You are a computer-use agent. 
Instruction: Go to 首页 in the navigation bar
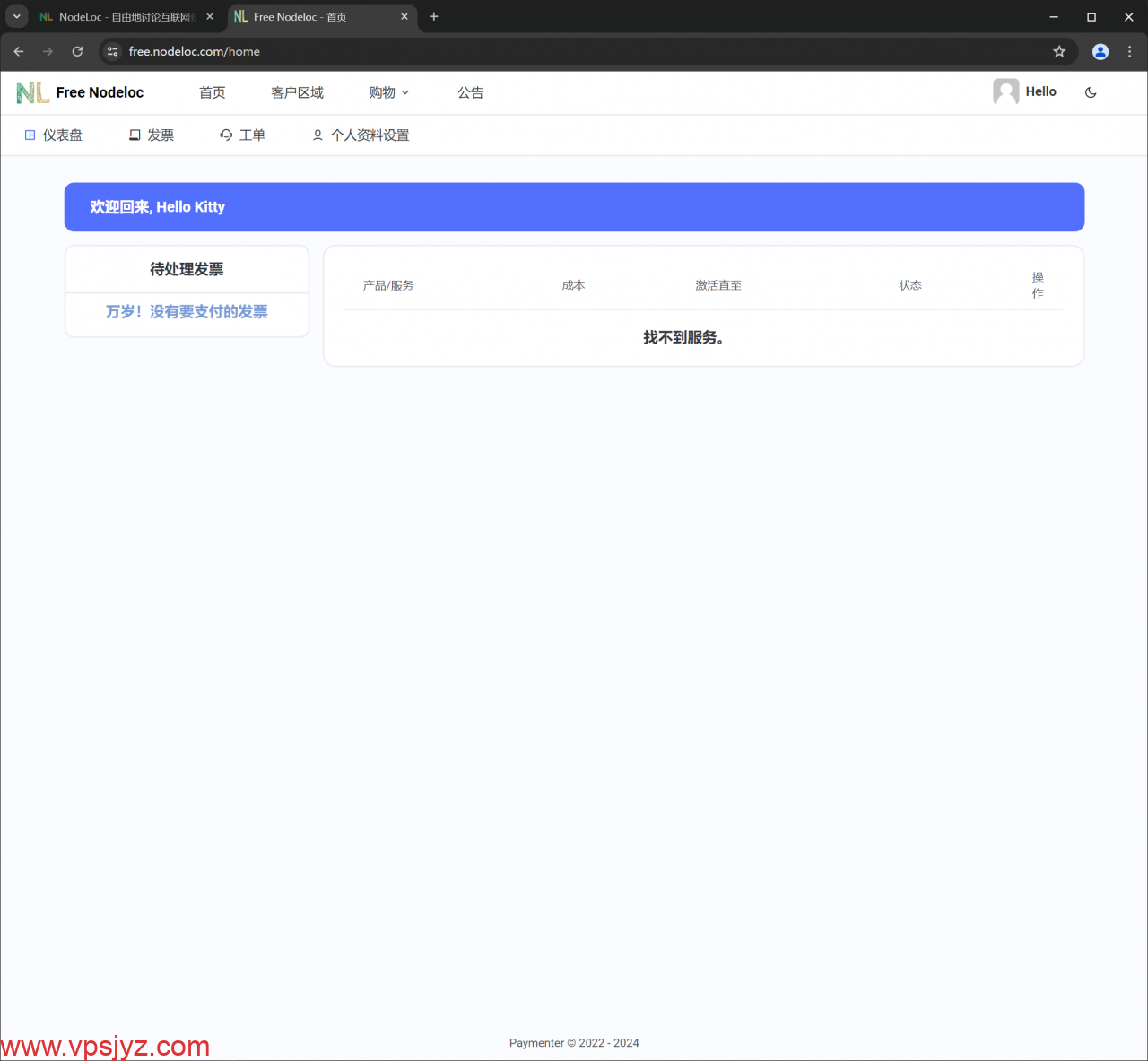coord(212,92)
